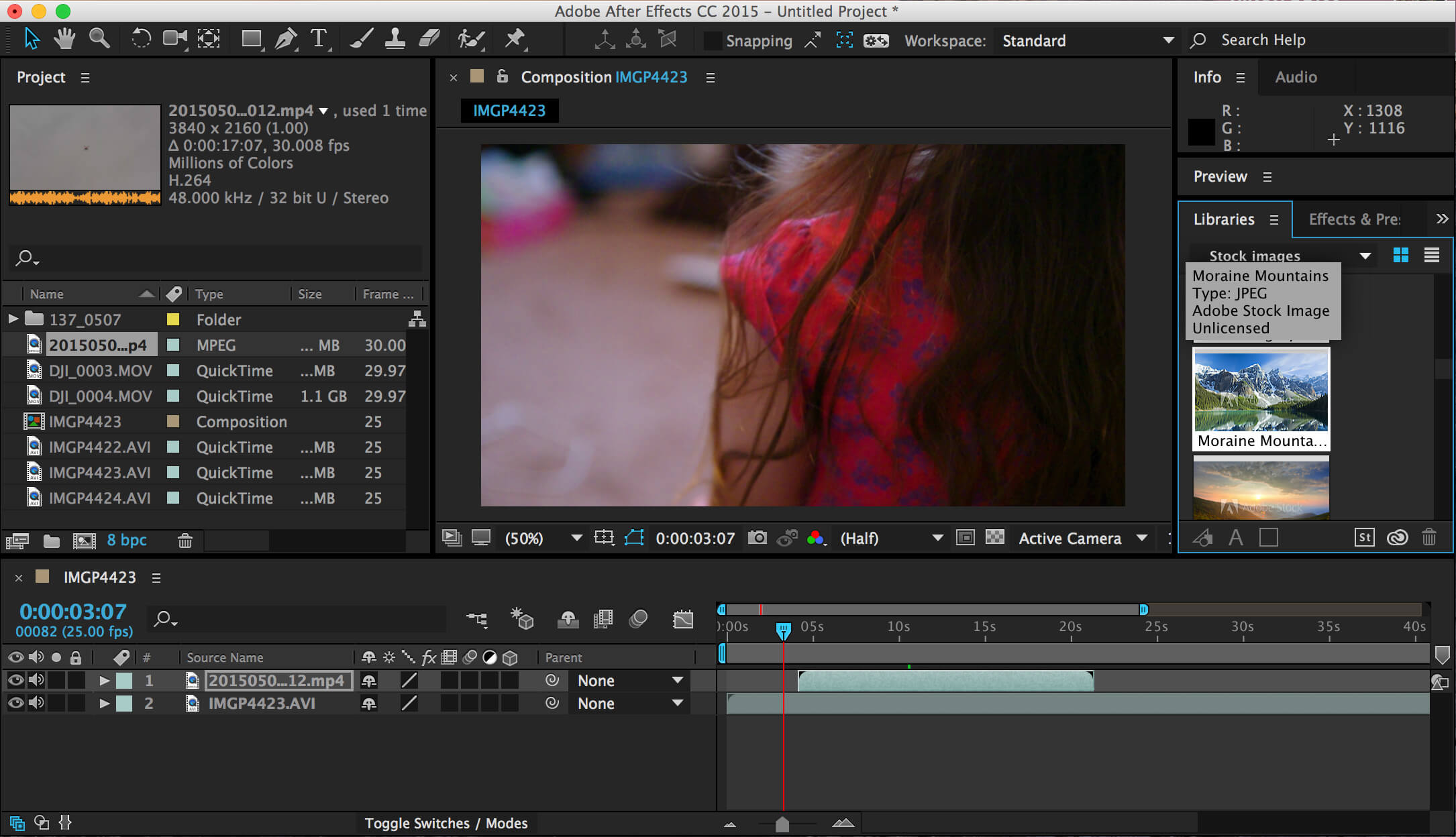
Task: Enable motion blur for all layers in the timeline
Action: point(638,619)
